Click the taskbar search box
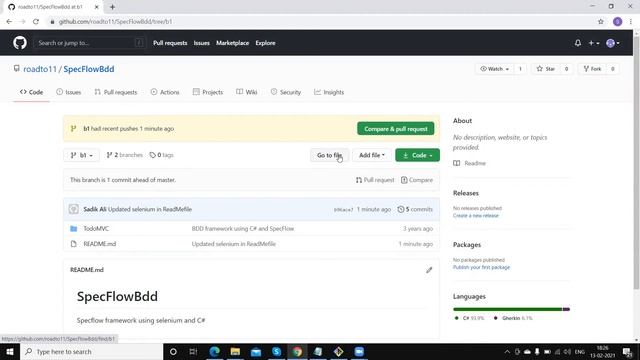640x360 pixels. 91,351
